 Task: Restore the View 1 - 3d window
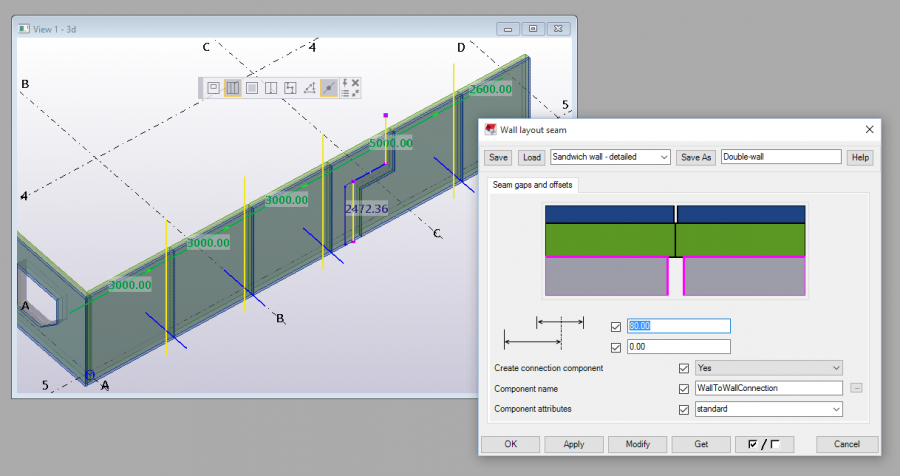click(x=533, y=29)
